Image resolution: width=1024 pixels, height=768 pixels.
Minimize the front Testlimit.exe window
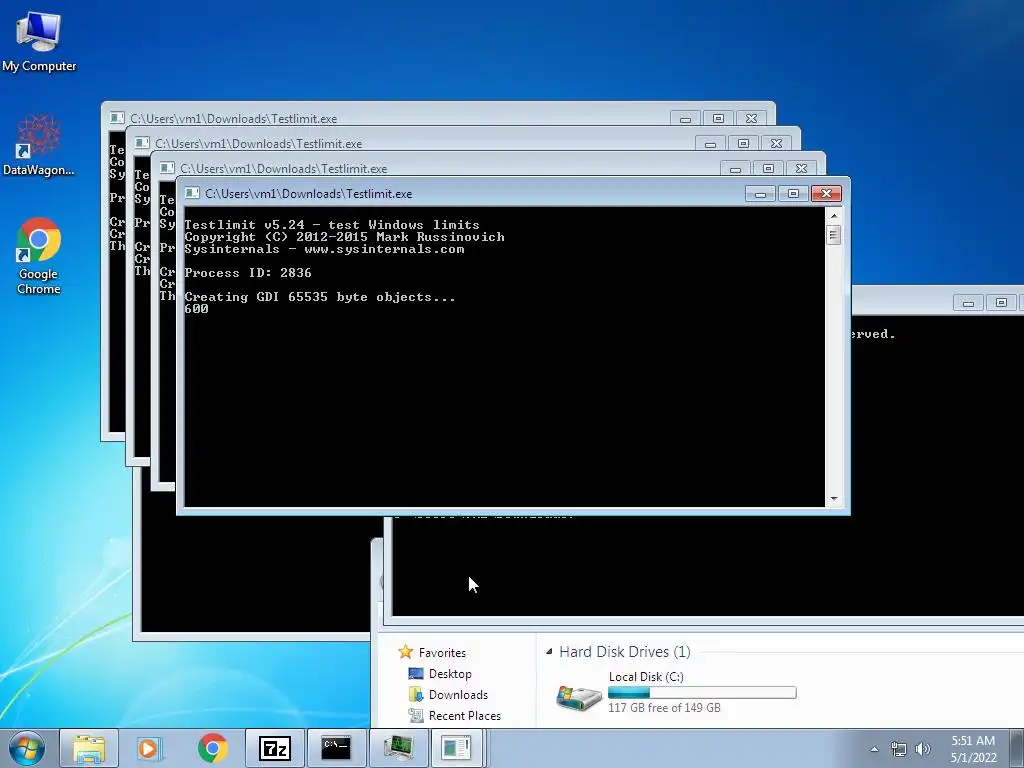tap(760, 194)
